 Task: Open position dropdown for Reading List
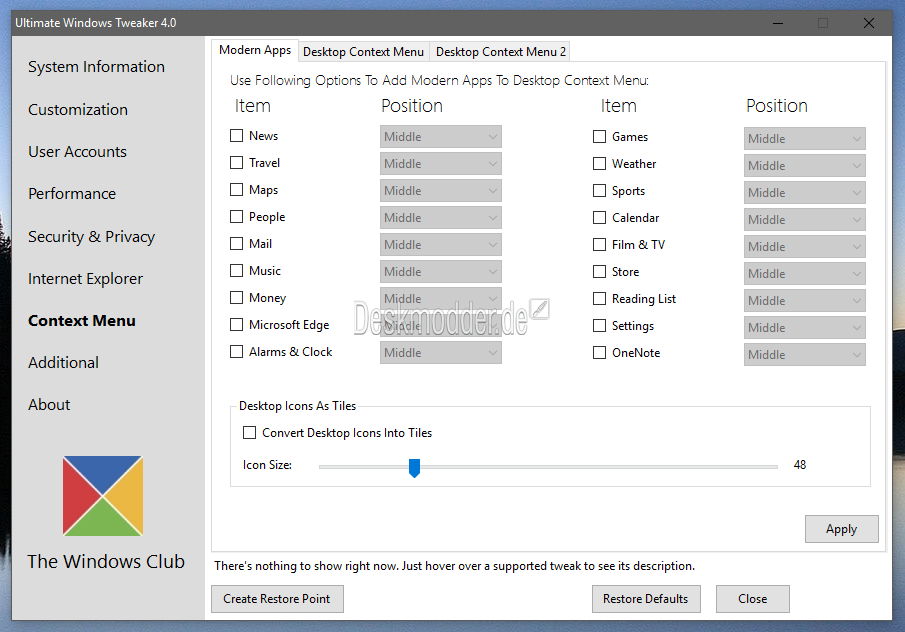tap(805, 301)
